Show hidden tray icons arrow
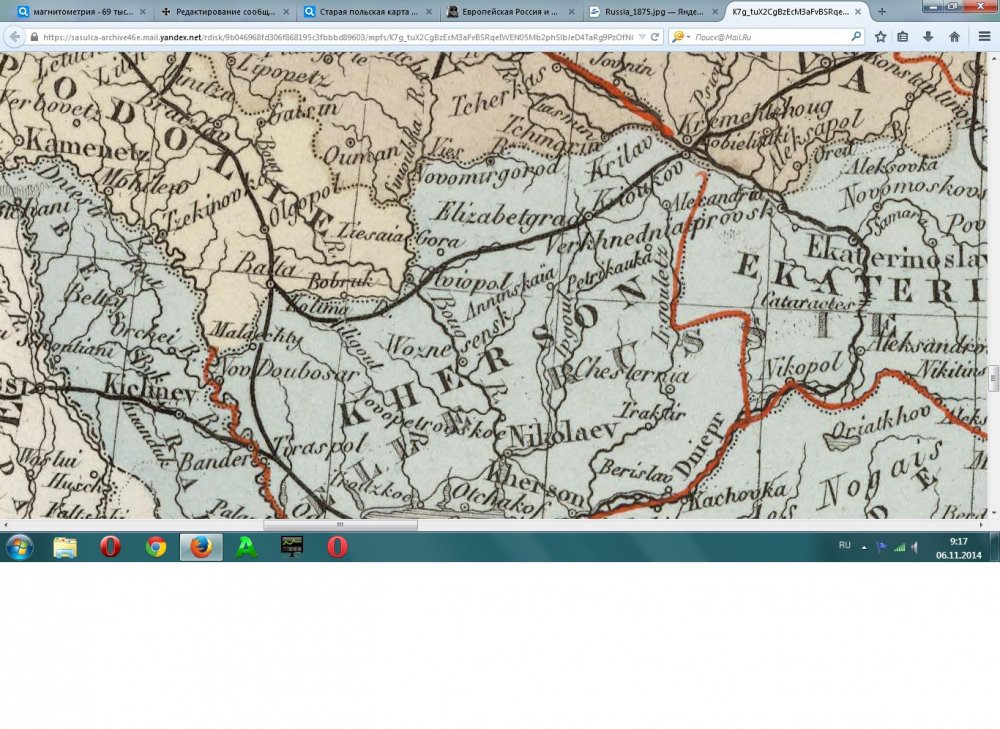The width and height of the screenshot is (1000, 729). 864,547
